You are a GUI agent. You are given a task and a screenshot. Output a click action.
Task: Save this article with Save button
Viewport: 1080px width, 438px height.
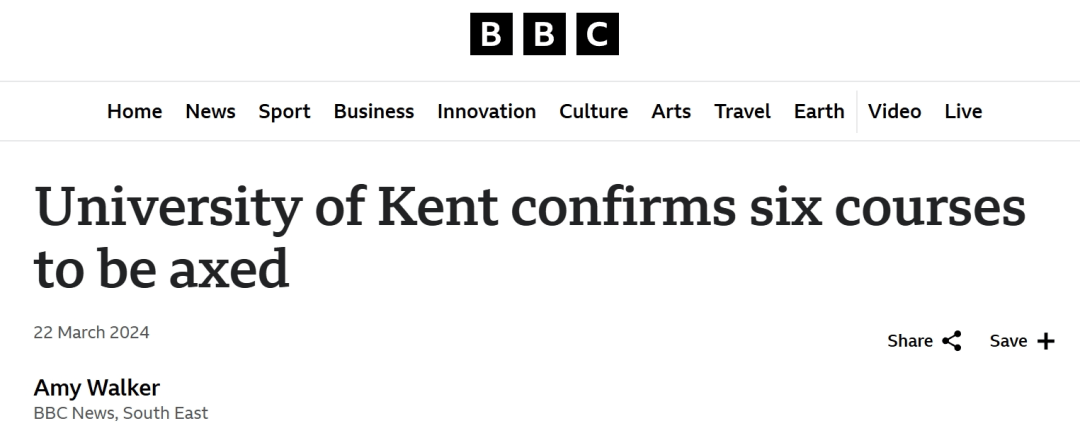(x=1008, y=341)
